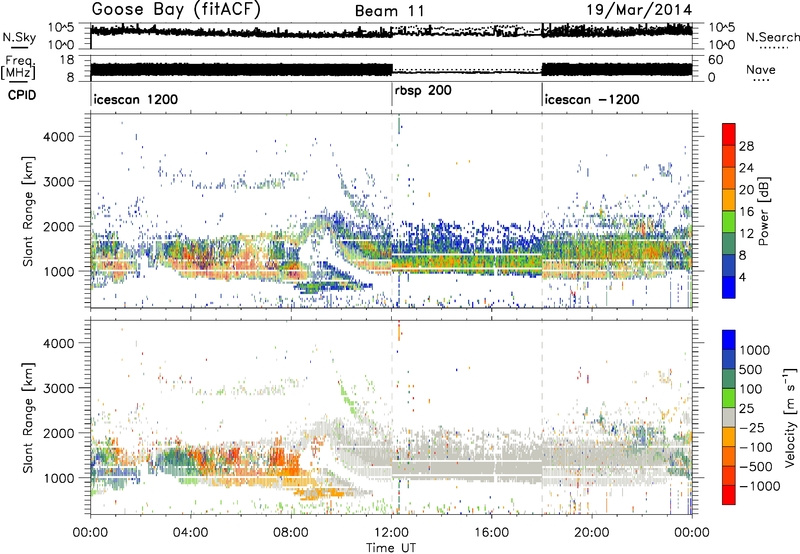Click 'Slant Range [km]' label of velocity panel
The height and width of the screenshot is (554, 800).
[29, 417]
